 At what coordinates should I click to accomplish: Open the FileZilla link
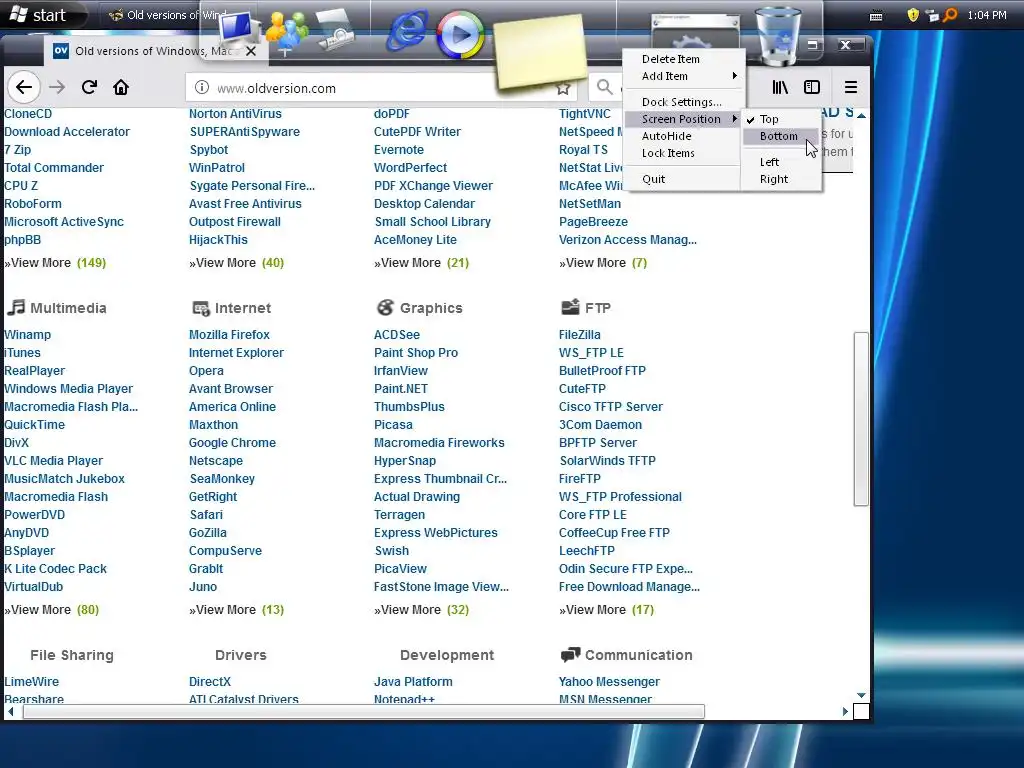click(579, 335)
